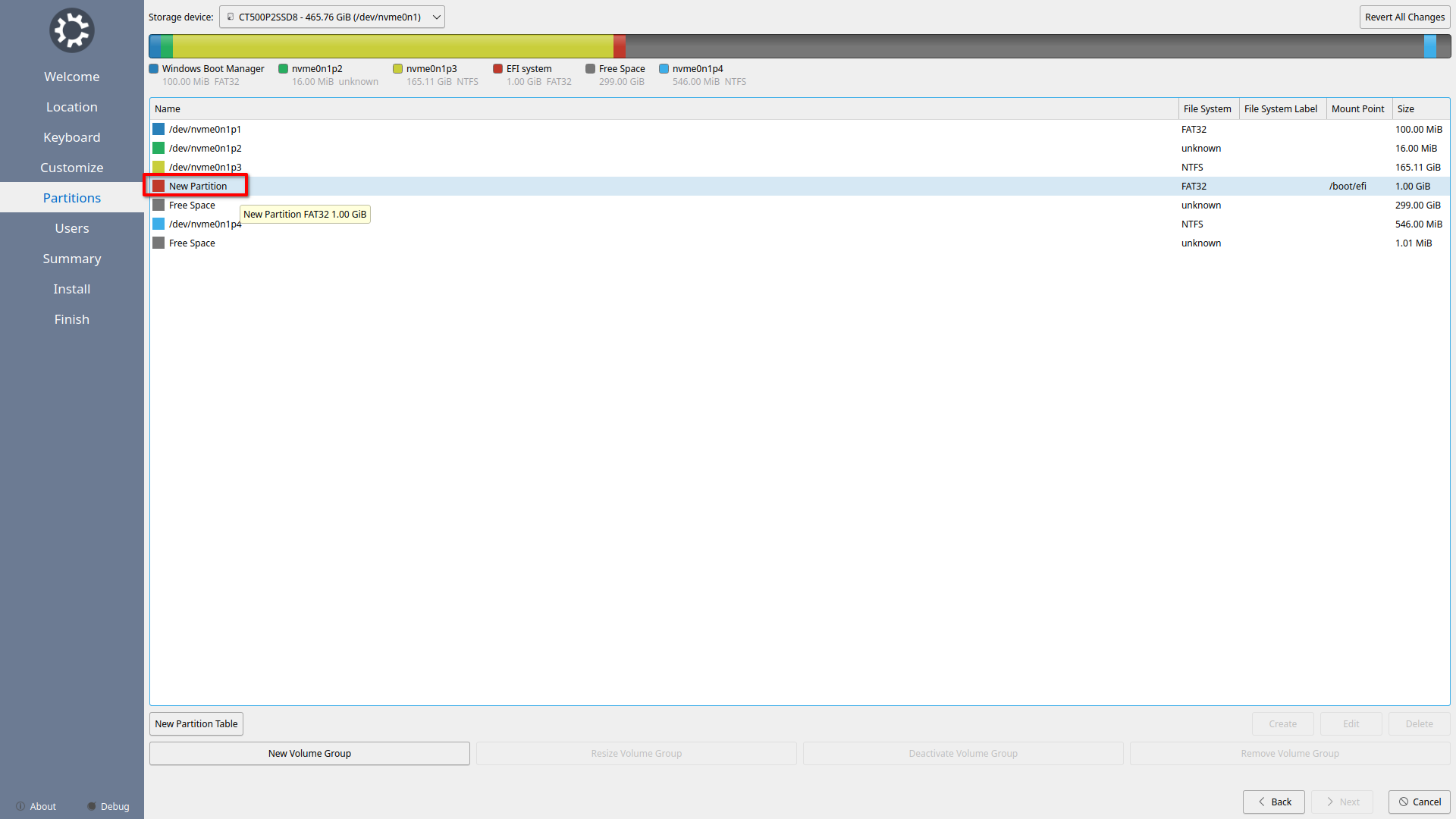The image size is (1456, 819).
Task: Select the /dev/nvme0n1p1 blue partition row
Action: (x=205, y=130)
